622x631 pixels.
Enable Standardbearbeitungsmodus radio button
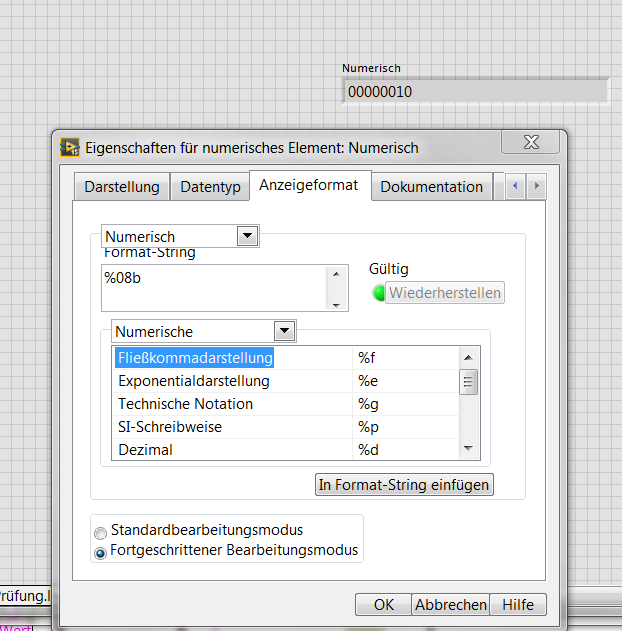coord(100,533)
